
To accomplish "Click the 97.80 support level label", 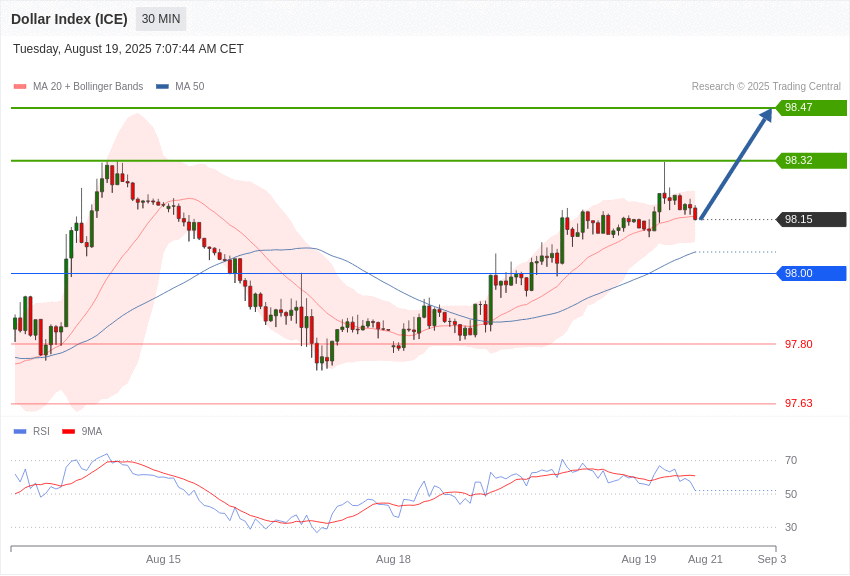I will (x=799, y=344).
